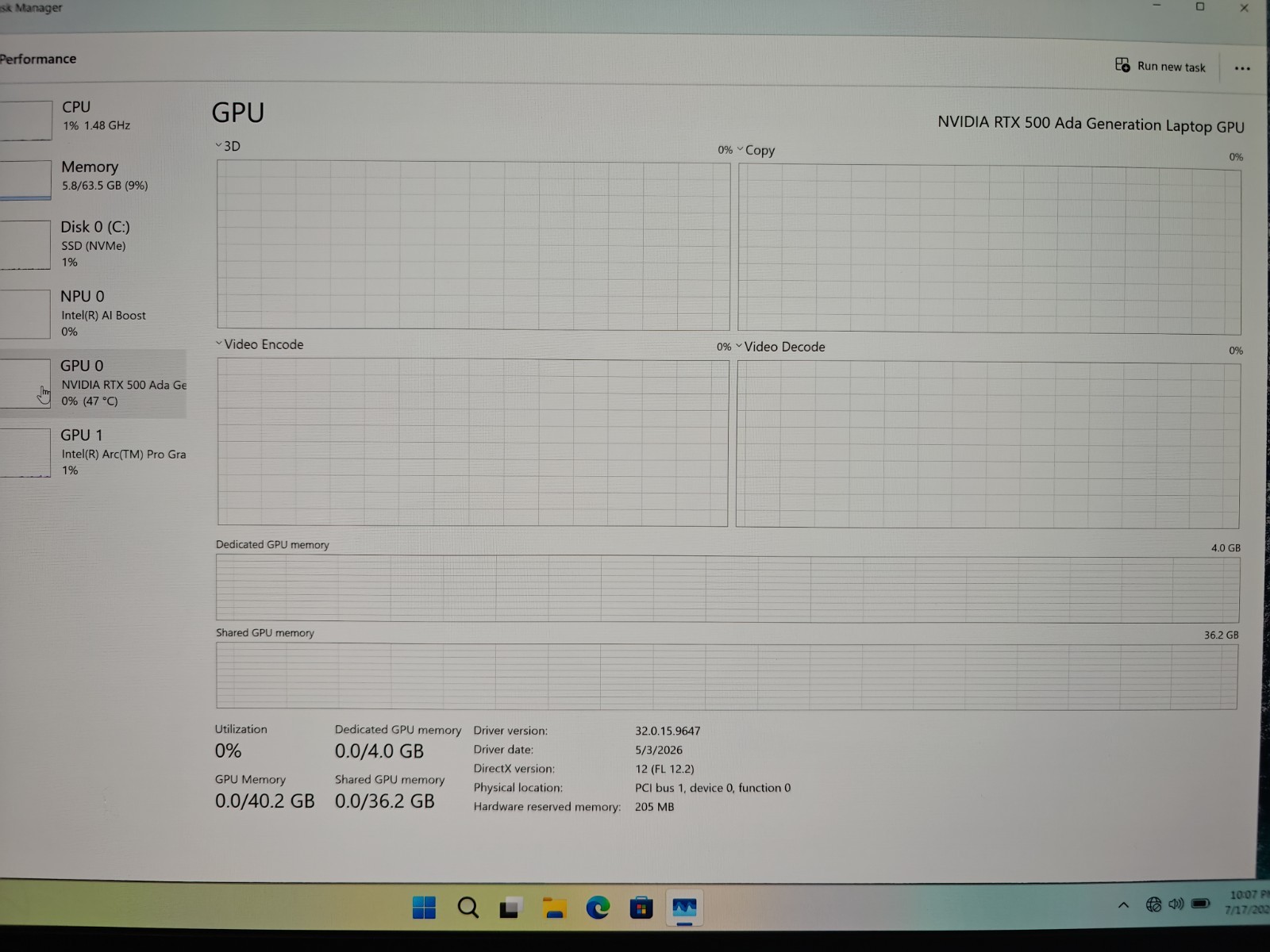The image size is (1270, 952).
Task: Click the 0.0/36.2 GB shared memory value
Action: [384, 801]
